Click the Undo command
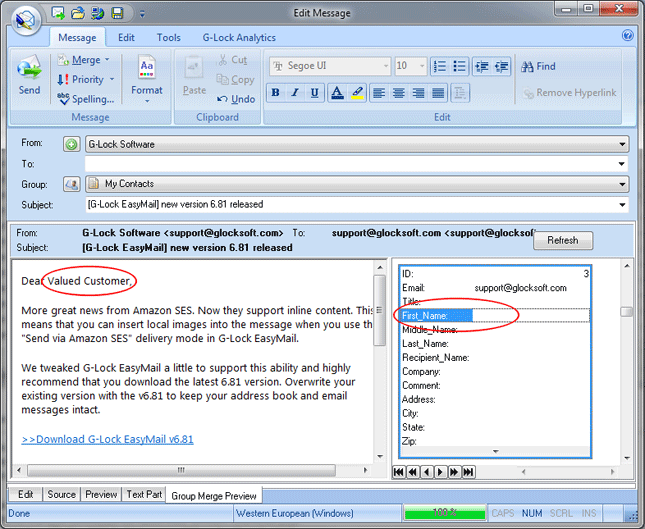The width and height of the screenshot is (645, 529). pos(236,99)
